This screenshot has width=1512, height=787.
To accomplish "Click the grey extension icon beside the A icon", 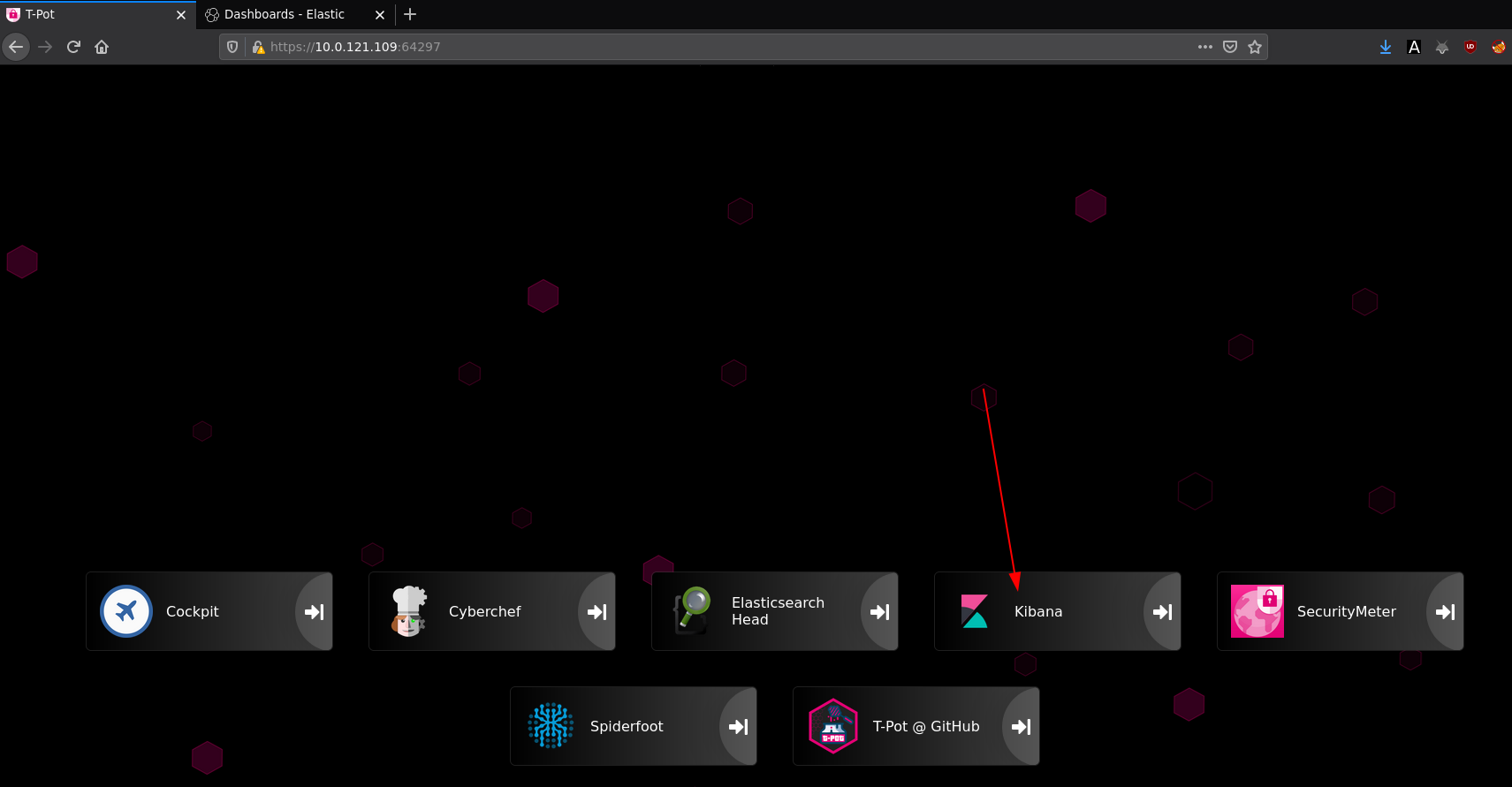I will [x=1442, y=47].
